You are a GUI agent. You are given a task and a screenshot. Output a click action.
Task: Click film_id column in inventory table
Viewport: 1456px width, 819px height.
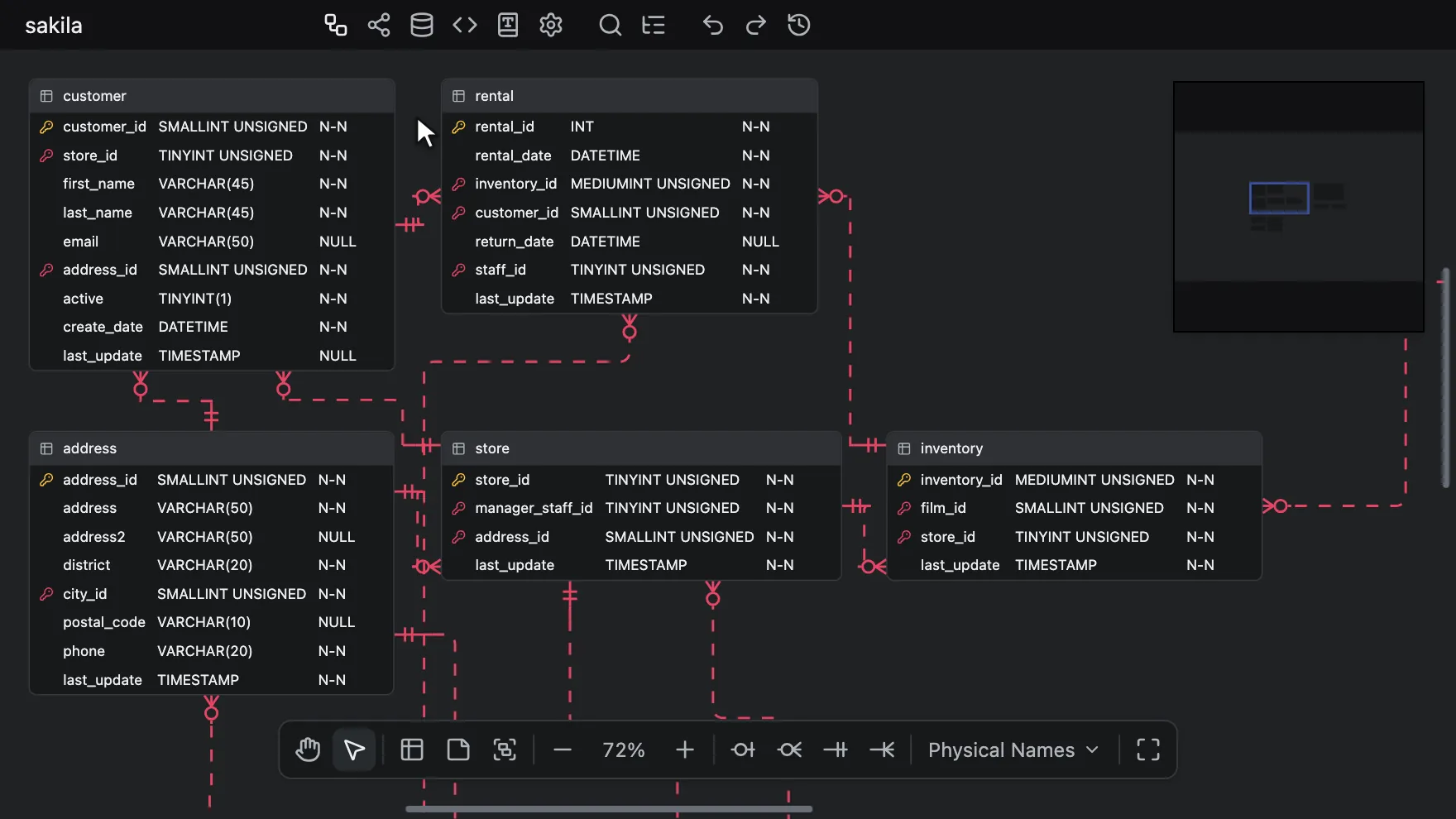tap(1074, 508)
